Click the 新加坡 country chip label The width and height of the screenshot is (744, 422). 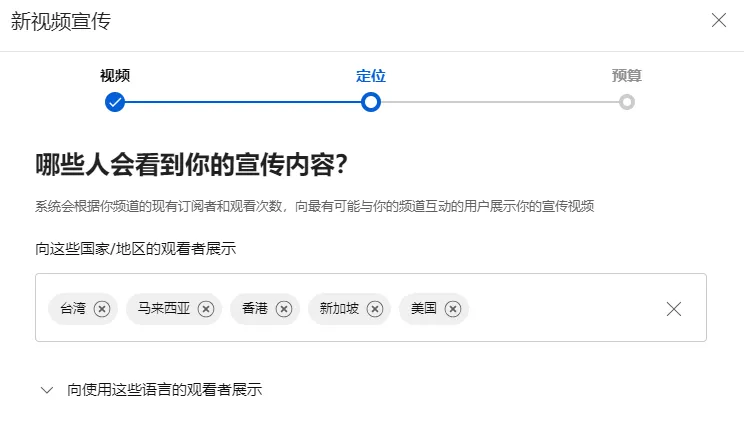pyautogui.click(x=339, y=309)
